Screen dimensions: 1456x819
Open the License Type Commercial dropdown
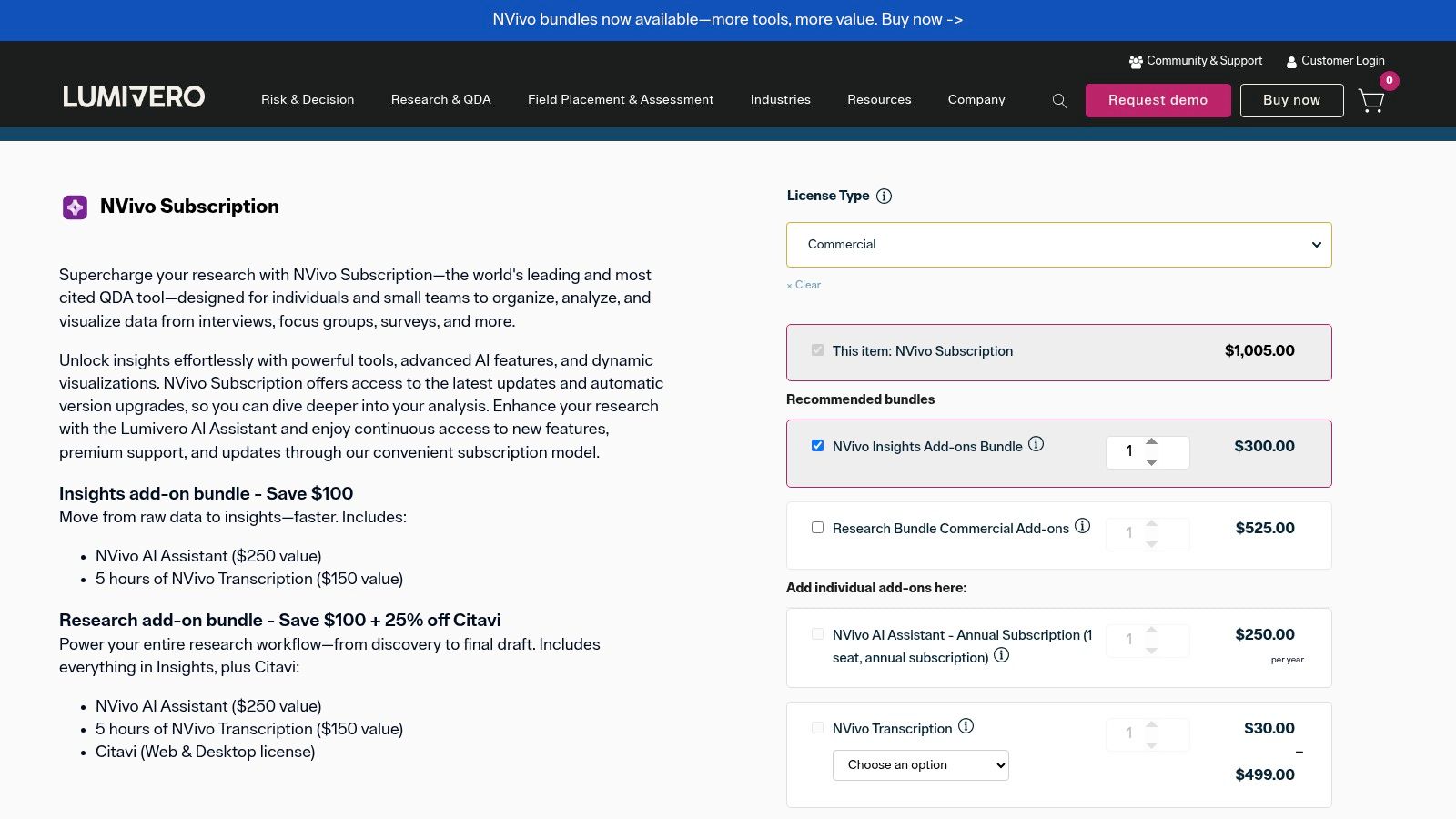coord(1058,245)
